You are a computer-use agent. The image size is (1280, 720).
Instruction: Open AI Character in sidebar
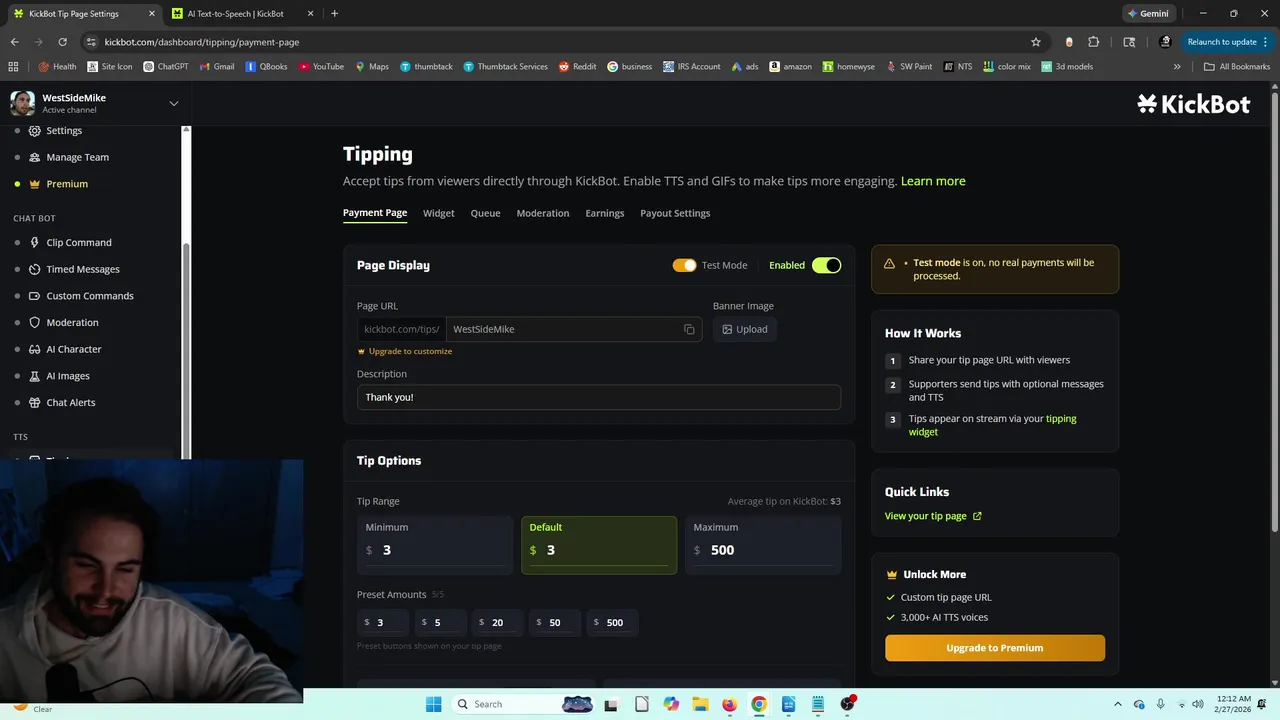tap(74, 349)
